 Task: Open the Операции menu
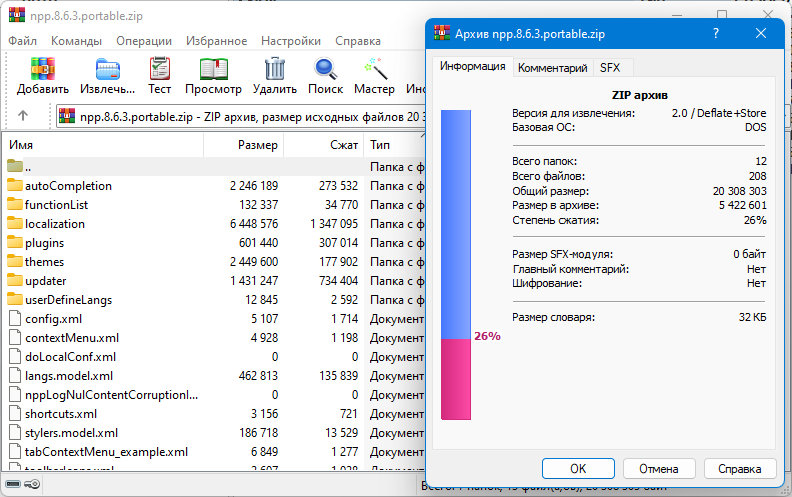tap(144, 41)
